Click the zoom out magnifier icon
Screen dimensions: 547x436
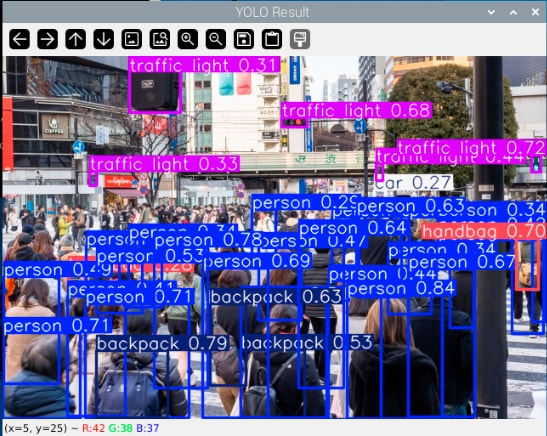216,39
